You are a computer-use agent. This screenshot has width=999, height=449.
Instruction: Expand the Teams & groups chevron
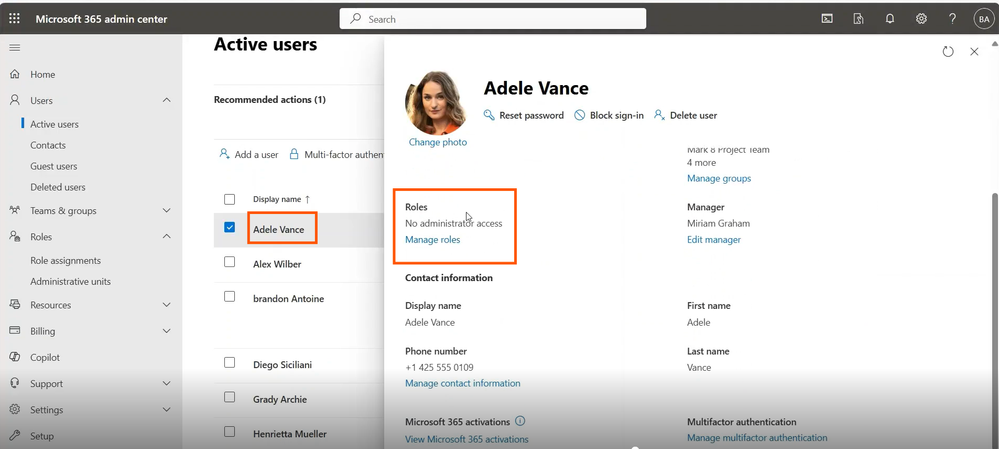point(167,210)
